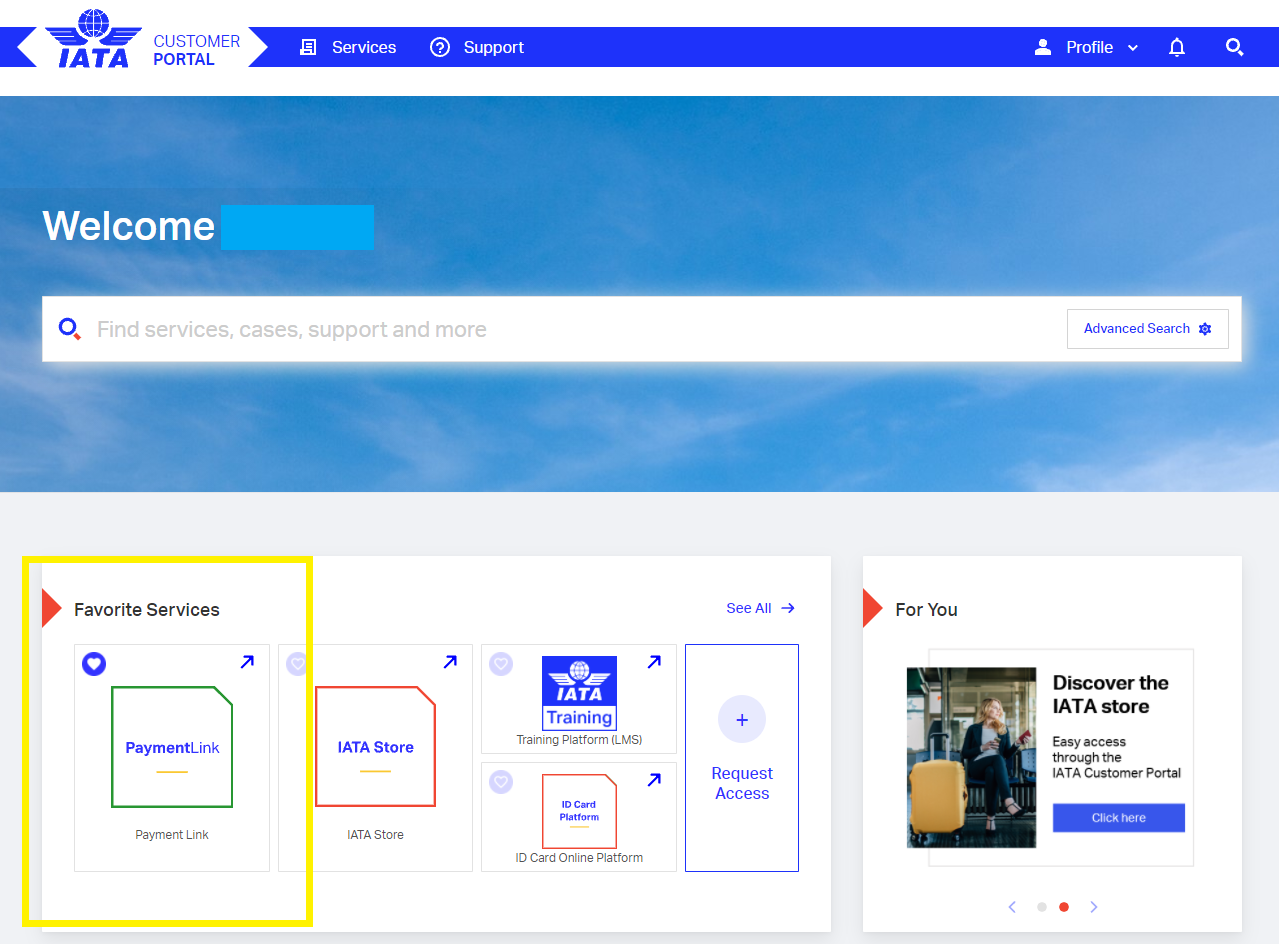Click the IATA Training logo
This screenshot has height=944, width=1279.
(x=579, y=693)
